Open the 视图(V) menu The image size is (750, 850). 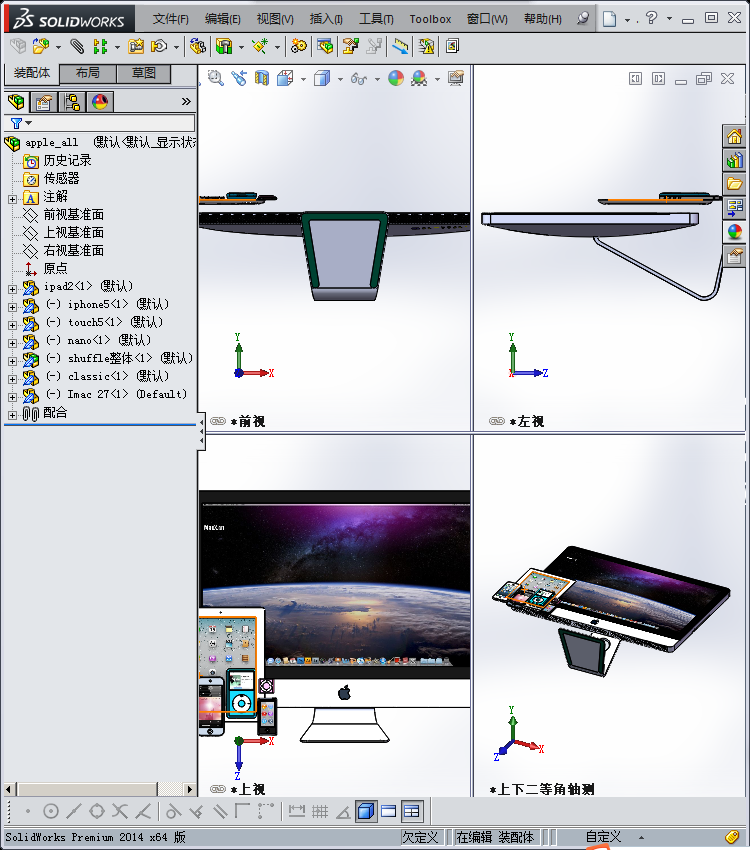pos(275,19)
